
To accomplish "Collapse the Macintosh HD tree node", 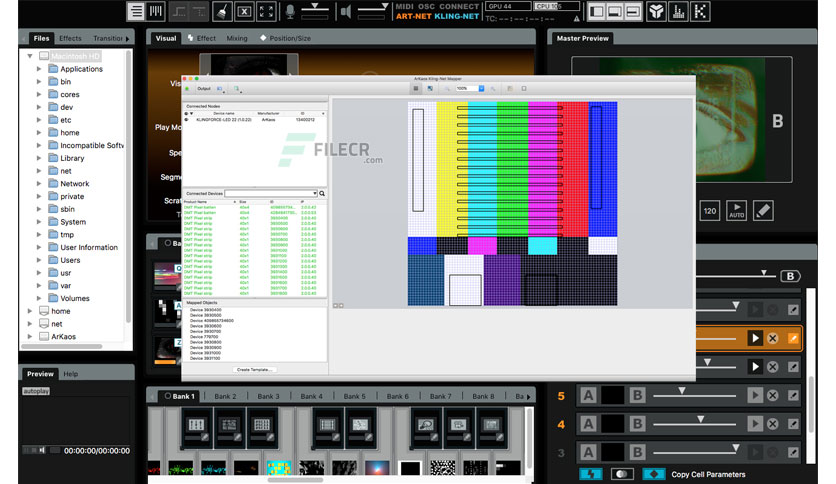I will [30, 56].
